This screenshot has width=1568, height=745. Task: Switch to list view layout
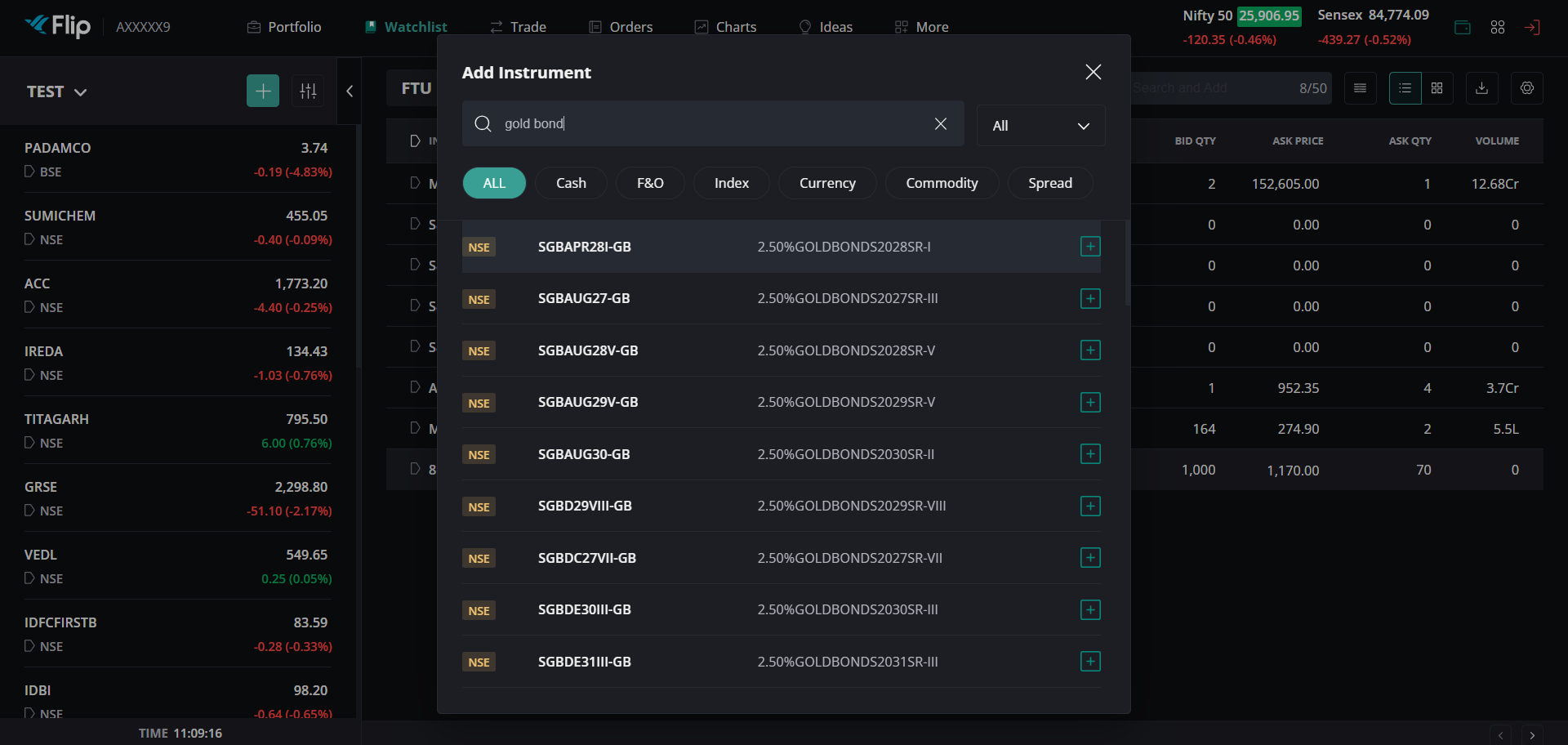[x=1405, y=88]
